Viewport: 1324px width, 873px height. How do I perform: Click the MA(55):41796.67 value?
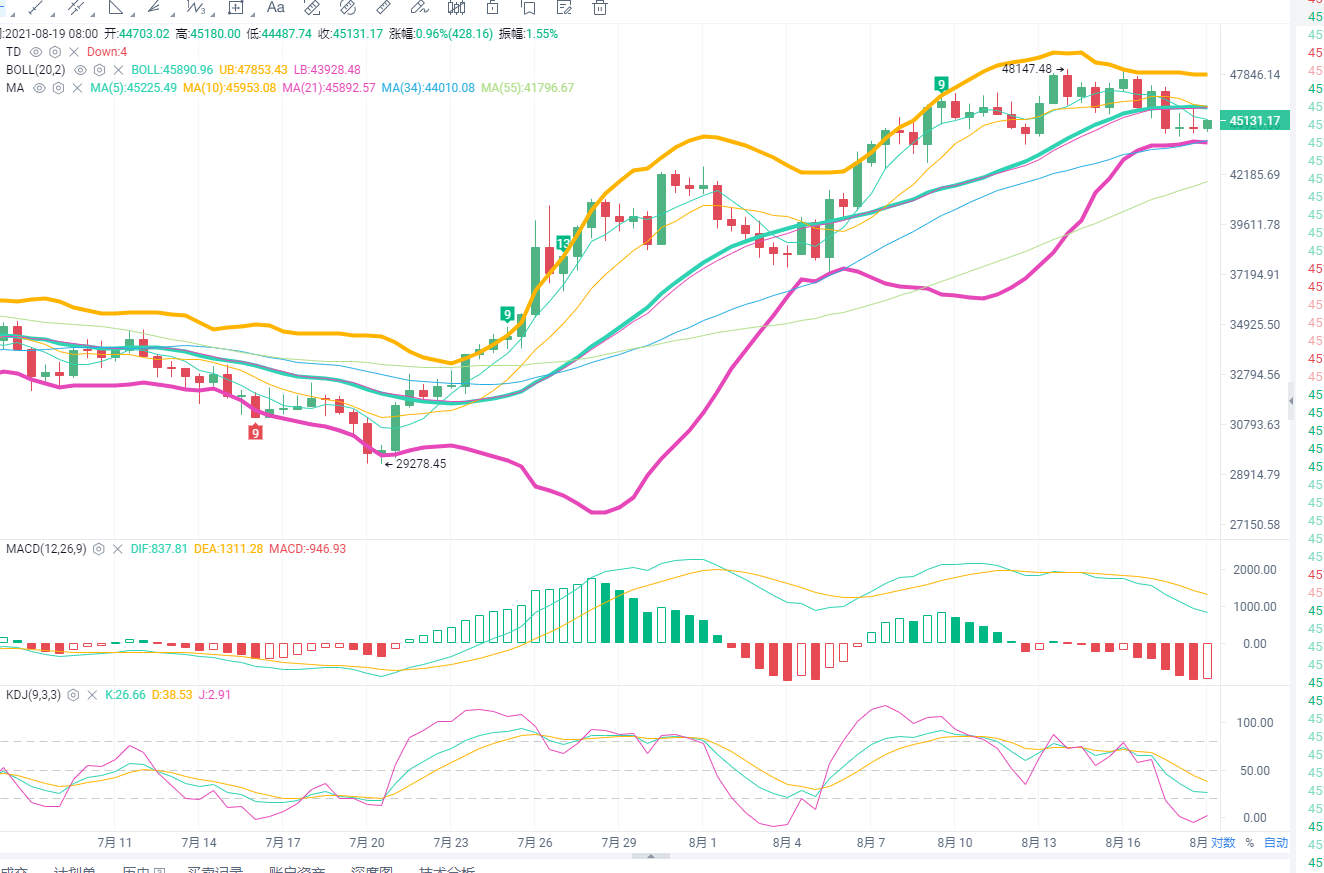[x=528, y=88]
